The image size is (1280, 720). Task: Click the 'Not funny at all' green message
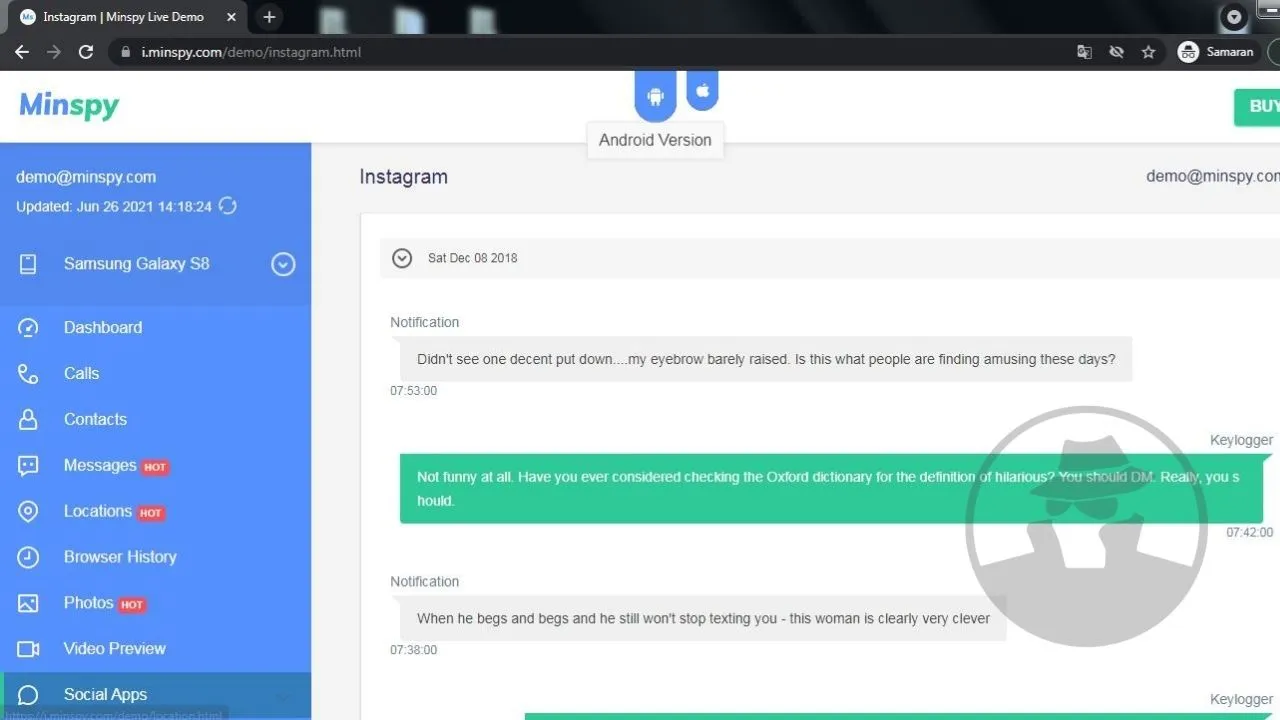click(831, 489)
